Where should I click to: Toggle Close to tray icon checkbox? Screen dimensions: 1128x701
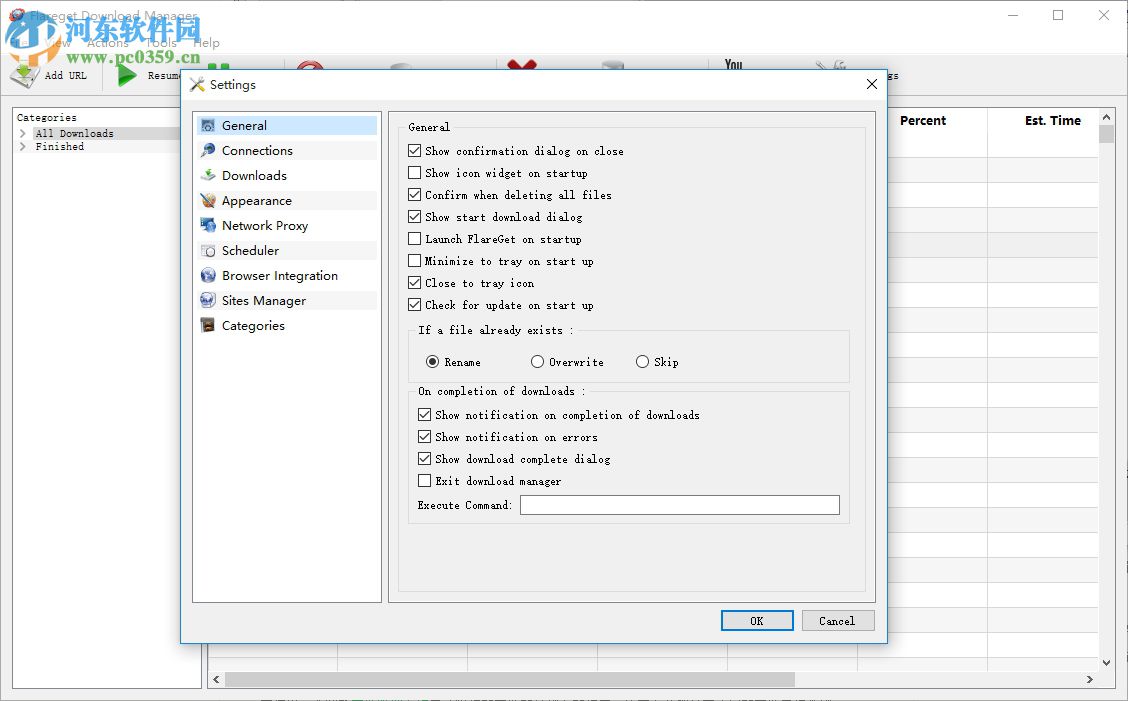click(x=414, y=283)
